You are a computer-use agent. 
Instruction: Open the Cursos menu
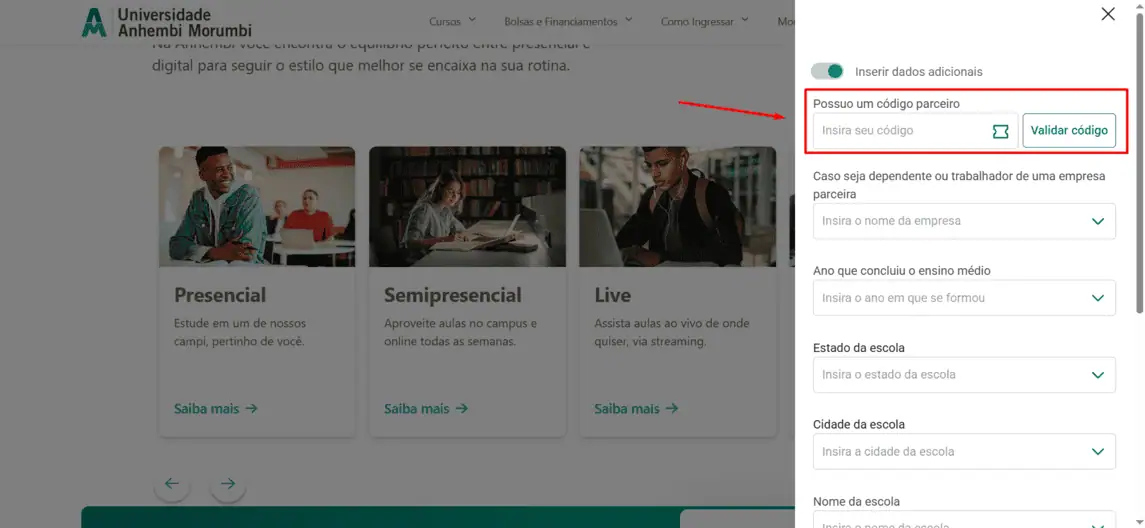(453, 21)
